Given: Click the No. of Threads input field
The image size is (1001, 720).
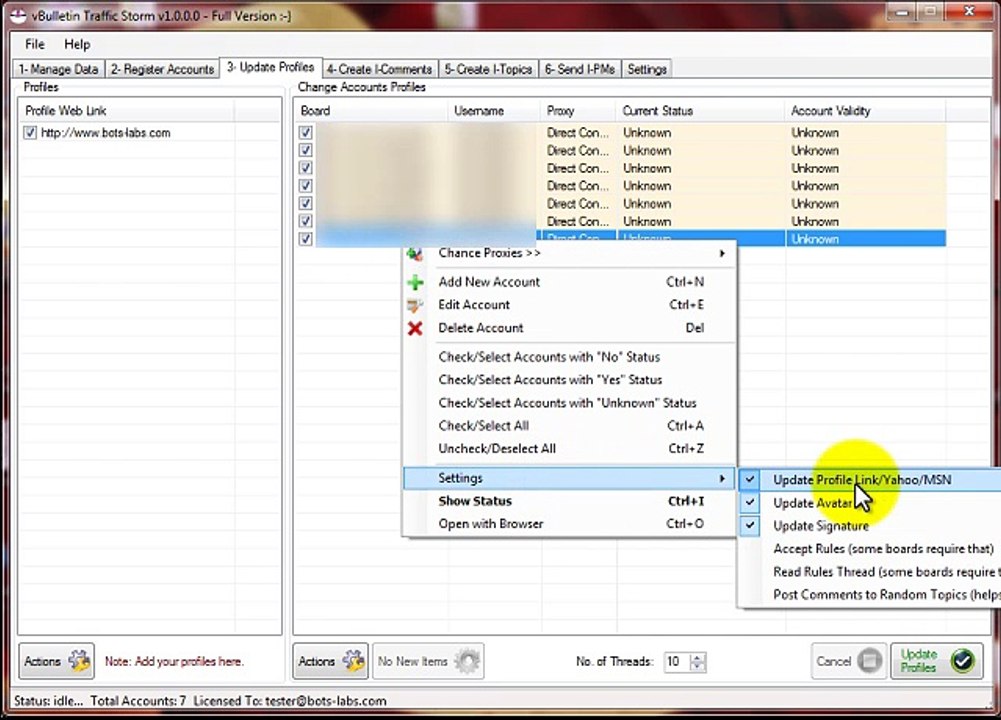Looking at the screenshot, I should 677,662.
